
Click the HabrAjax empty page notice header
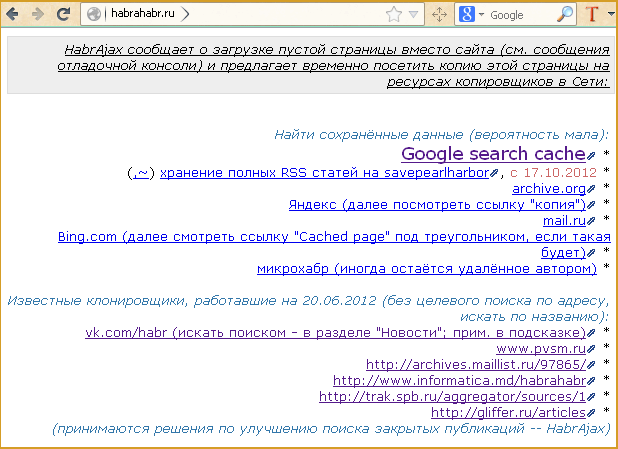coord(311,65)
